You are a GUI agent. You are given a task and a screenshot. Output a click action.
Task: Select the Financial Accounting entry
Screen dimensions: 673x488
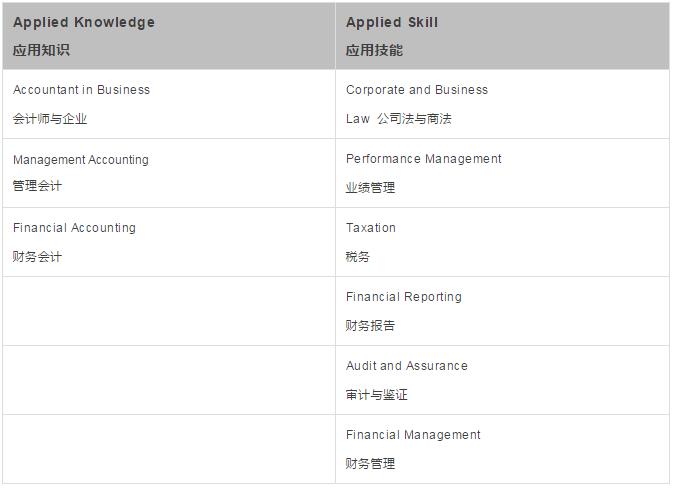74,228
